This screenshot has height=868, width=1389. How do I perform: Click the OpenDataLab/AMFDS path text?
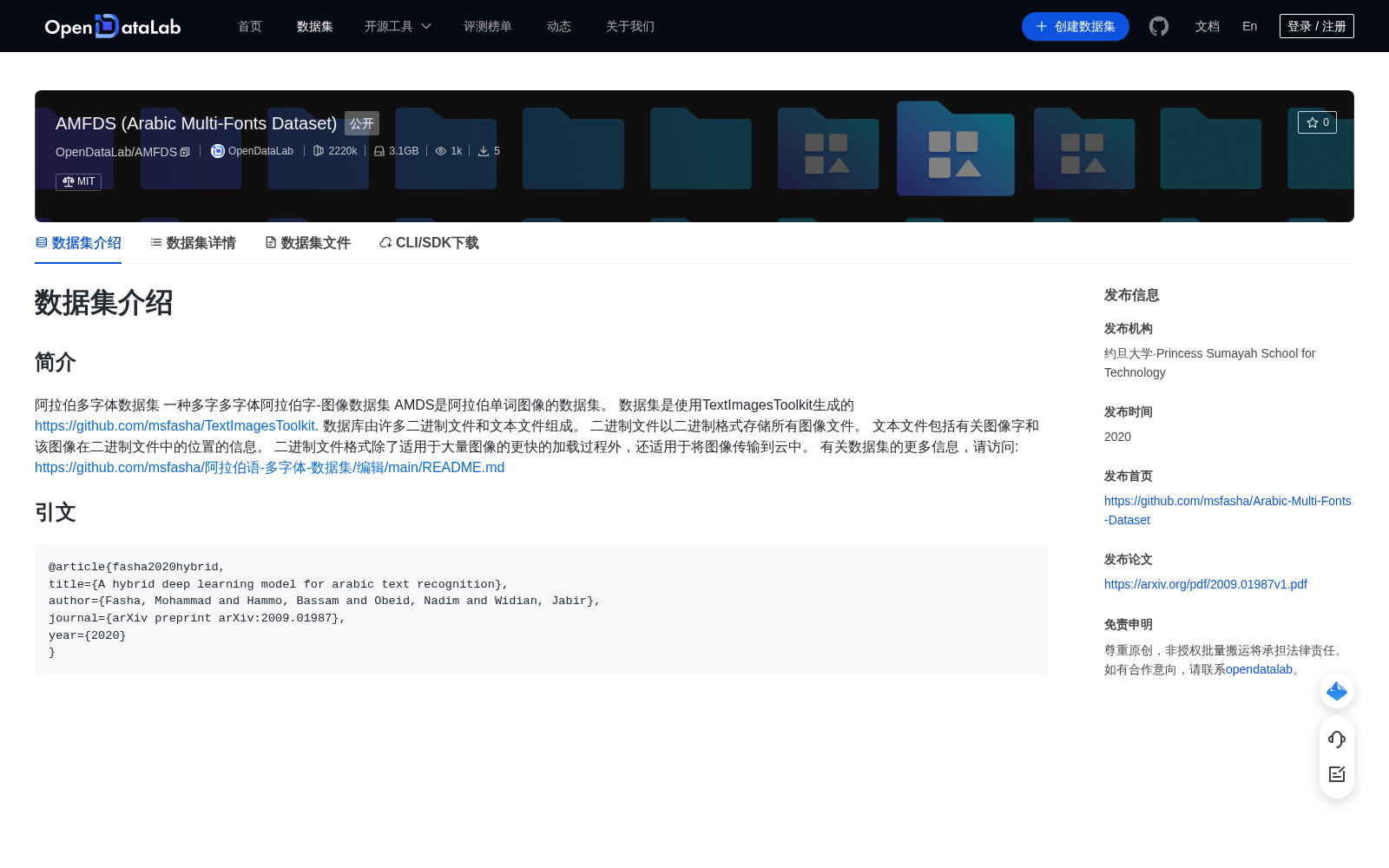116,152
